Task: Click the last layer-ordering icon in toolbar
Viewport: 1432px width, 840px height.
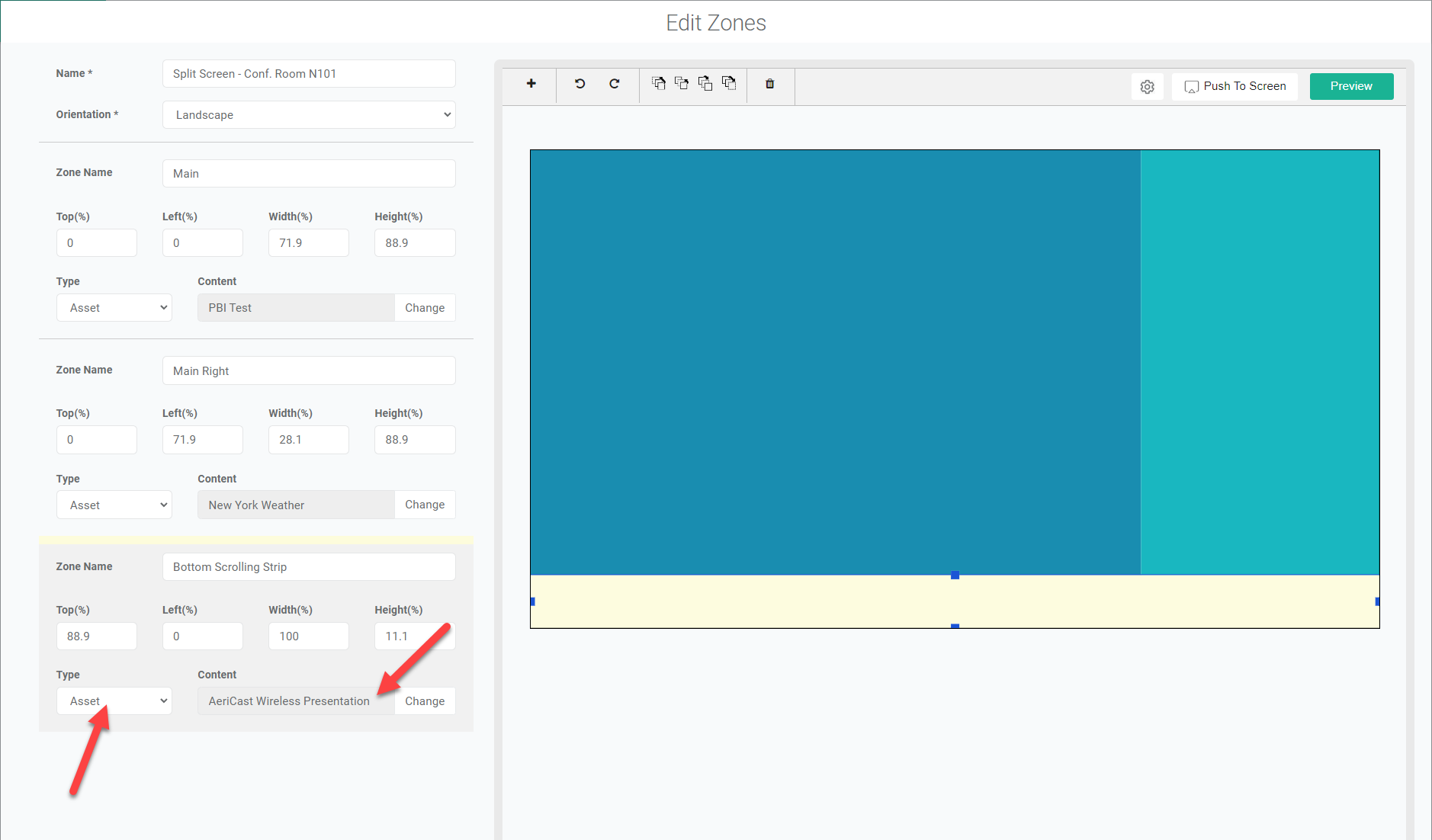Action: [729, 83]
